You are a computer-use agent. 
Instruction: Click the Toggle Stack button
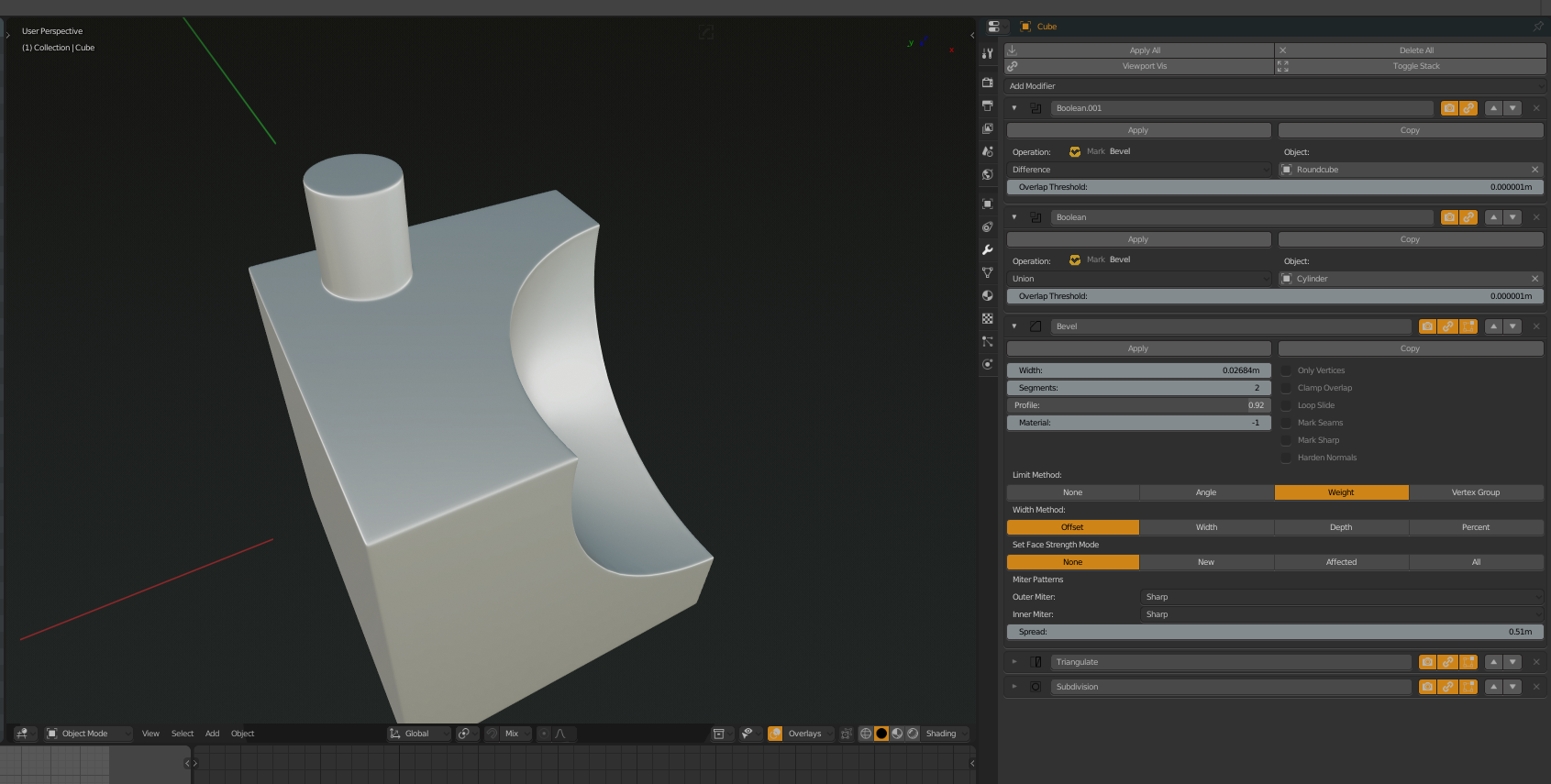1411,66
